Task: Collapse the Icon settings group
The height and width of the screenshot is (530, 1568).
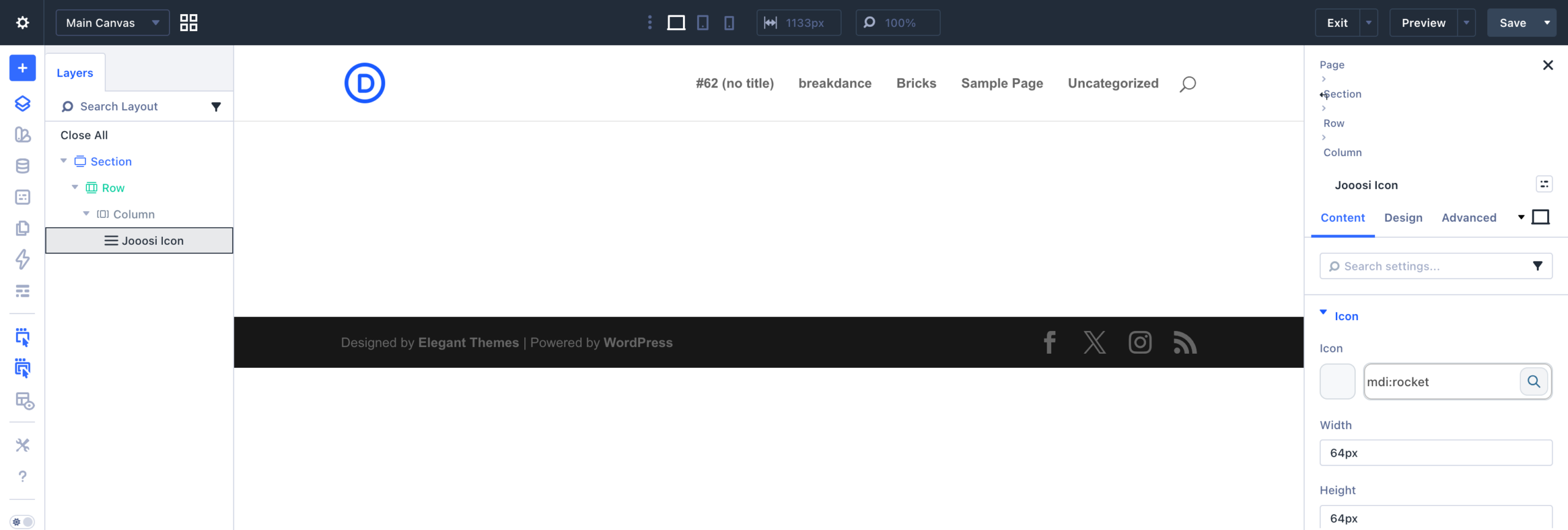Action: pyautogui.click(x=1323, y=313)
